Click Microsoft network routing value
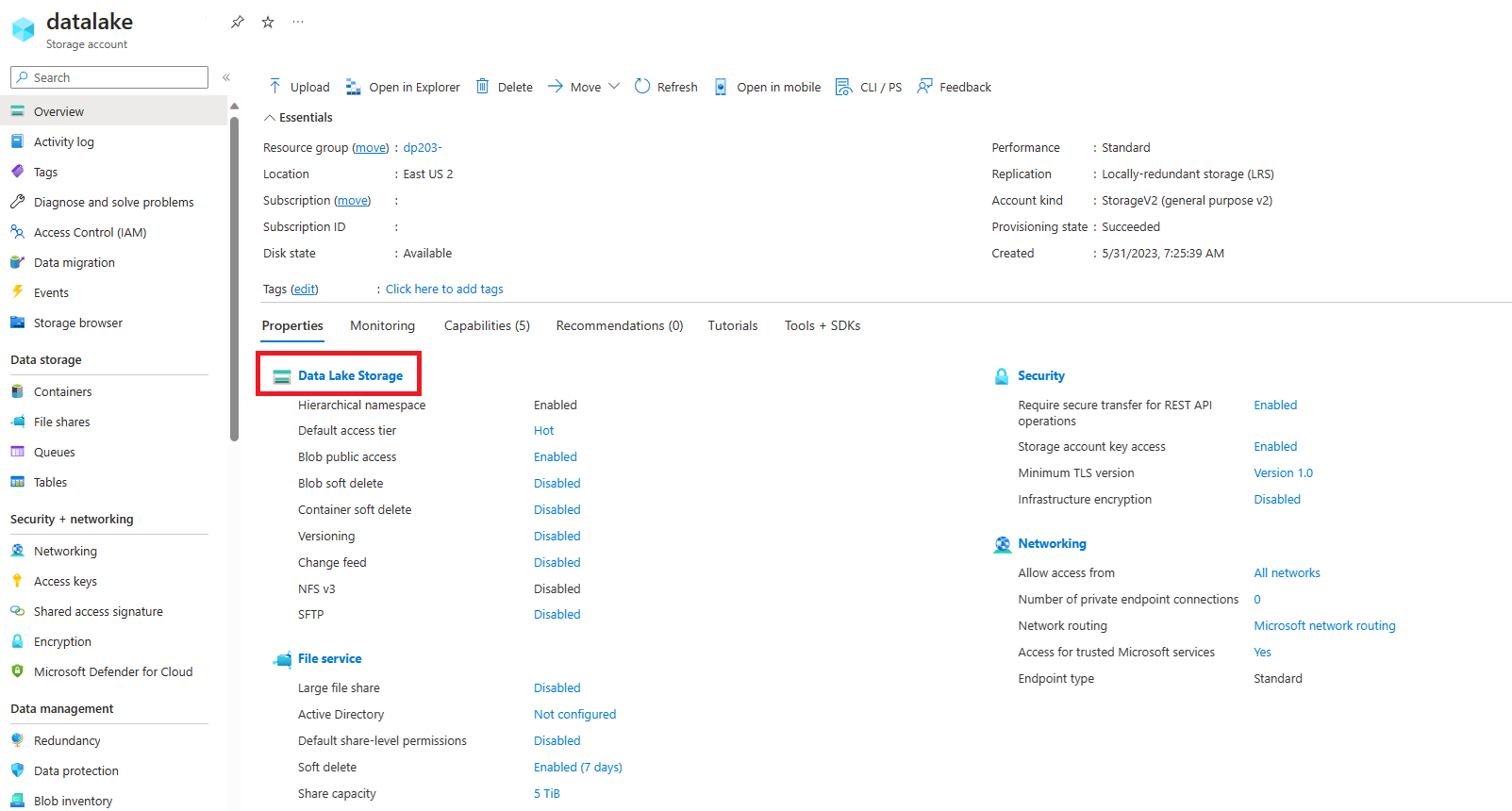 [x=1324, y=626]
